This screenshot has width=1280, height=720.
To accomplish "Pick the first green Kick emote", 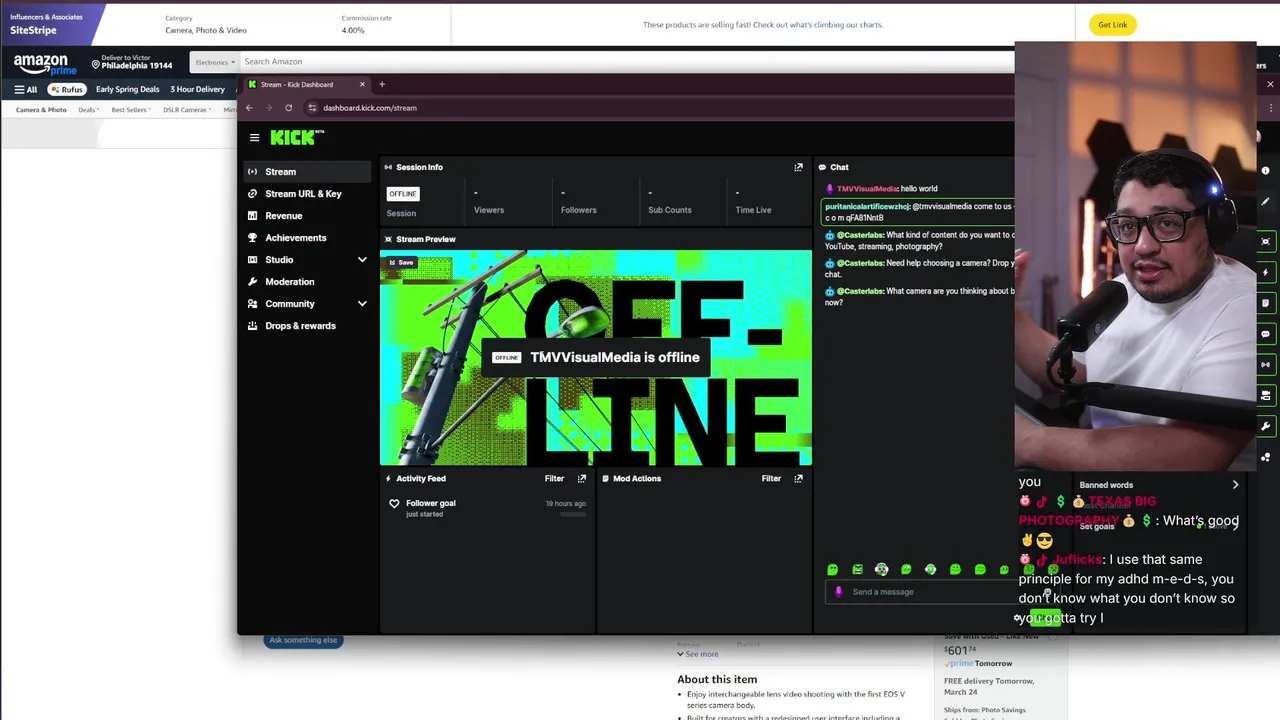I will coord(832,570).
